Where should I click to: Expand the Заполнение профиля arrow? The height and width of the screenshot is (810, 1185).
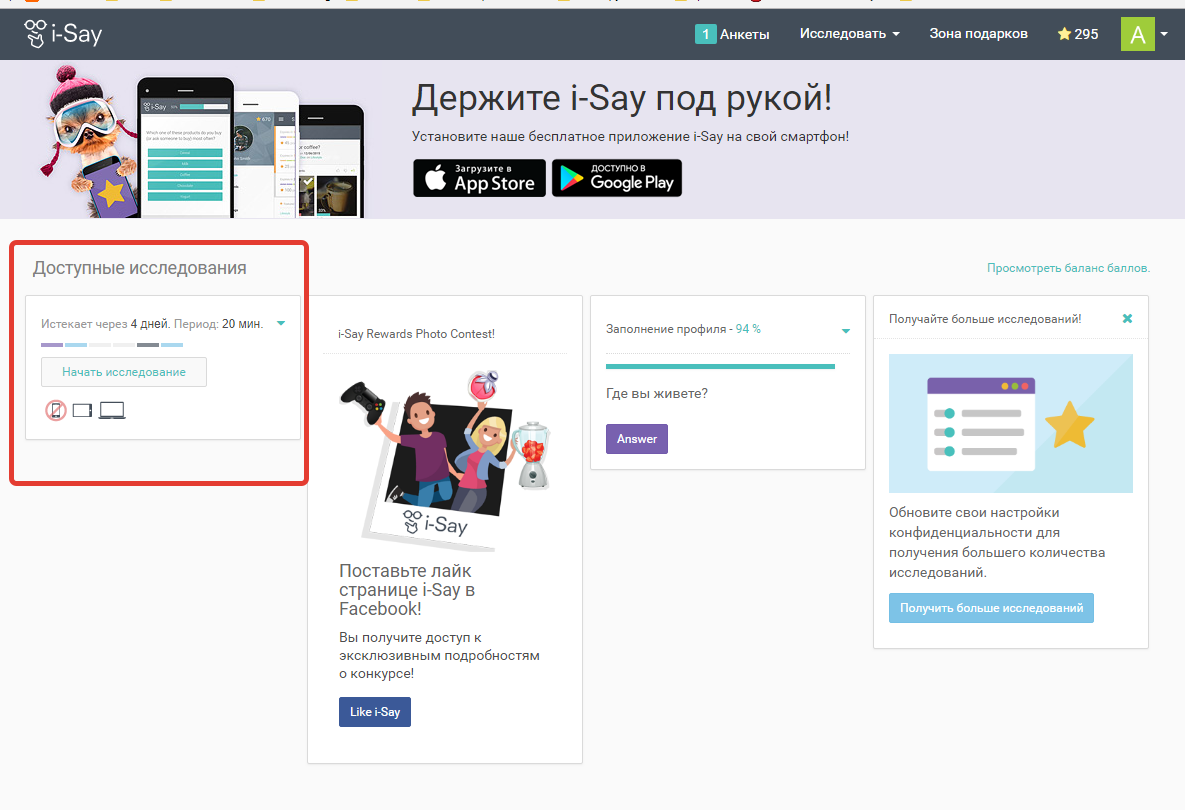click(x=846, y=331)
